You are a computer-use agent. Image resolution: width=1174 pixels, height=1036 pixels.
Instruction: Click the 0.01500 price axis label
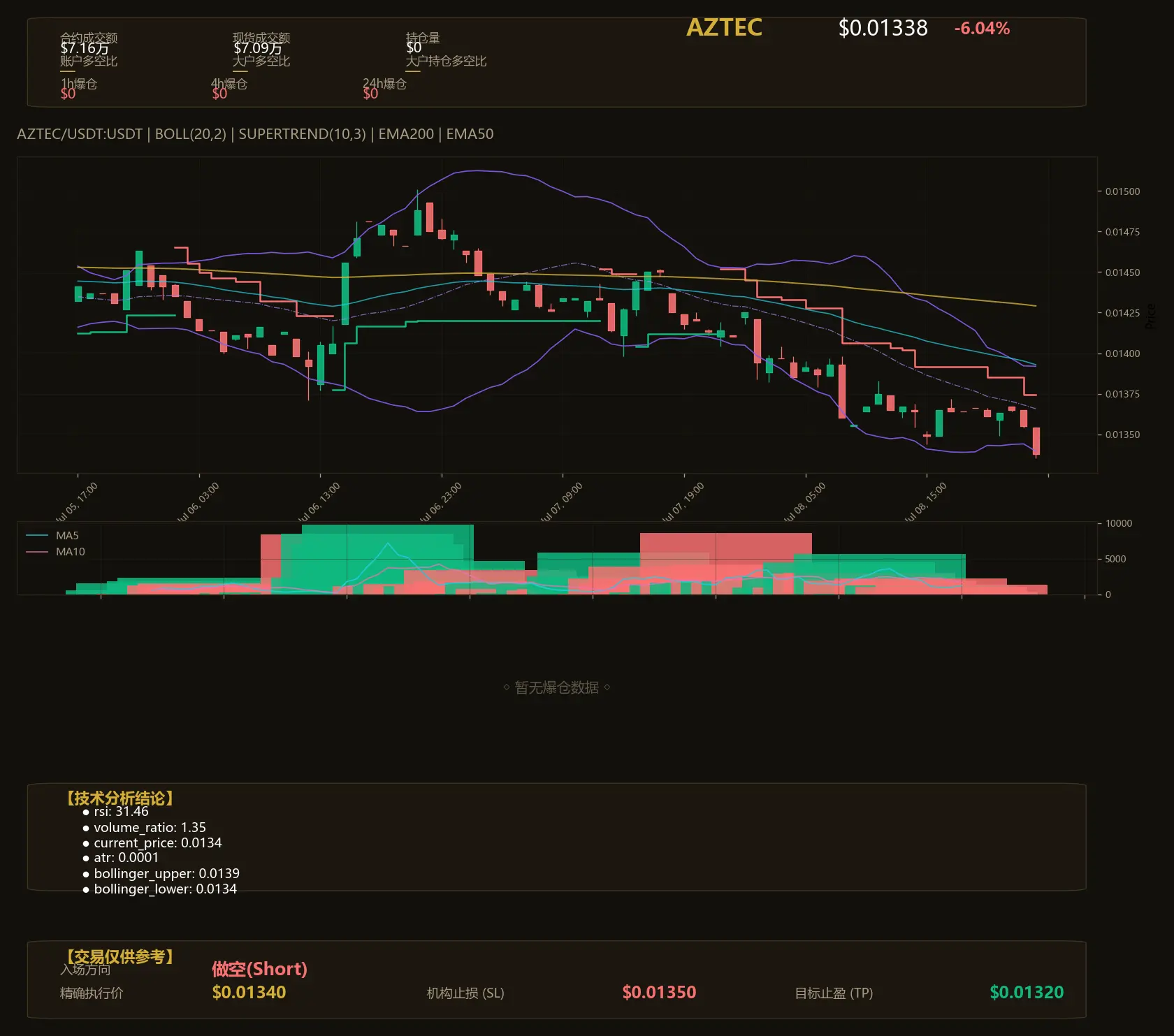(1122, 191)
